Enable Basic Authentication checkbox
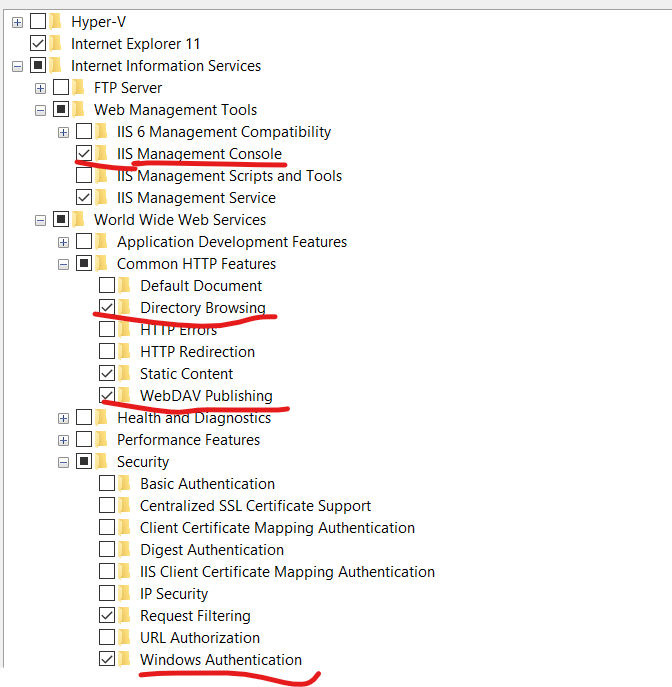This screenshot has height=687, width=672. [x=107, y=483]
